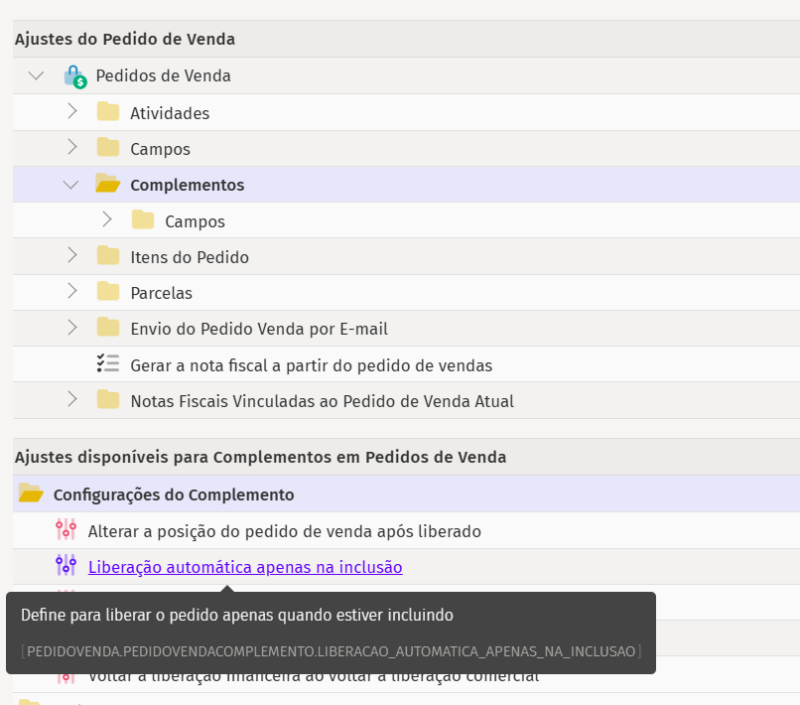This screenshot has height=705, width=800.
Task: Click the Parcelas folder icon
Action: pos(107,292)
